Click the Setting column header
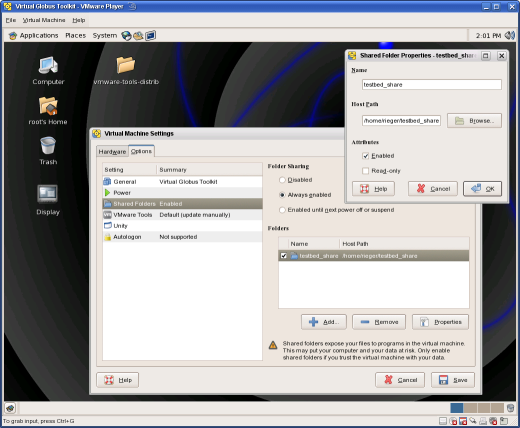 pos(129,170)
